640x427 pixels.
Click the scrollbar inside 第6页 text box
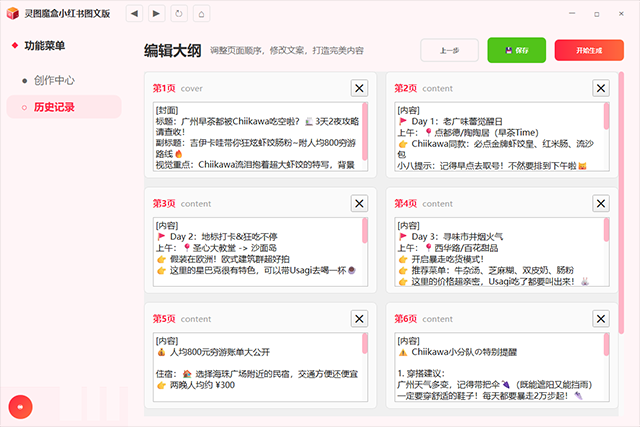(607, 344)
